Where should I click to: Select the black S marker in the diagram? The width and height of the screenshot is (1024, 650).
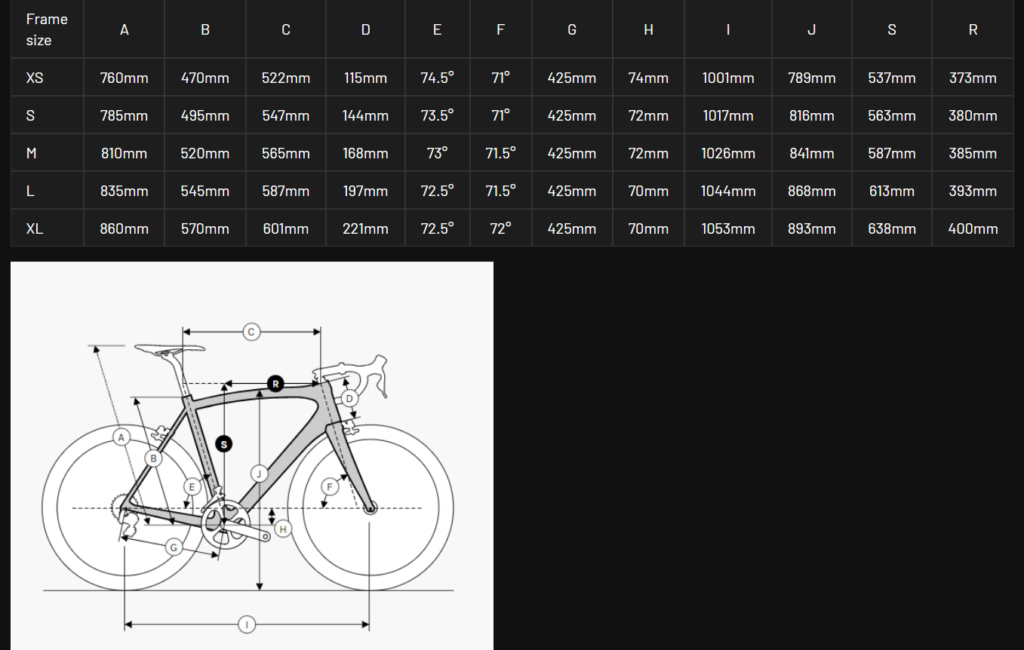click(224, 443)
